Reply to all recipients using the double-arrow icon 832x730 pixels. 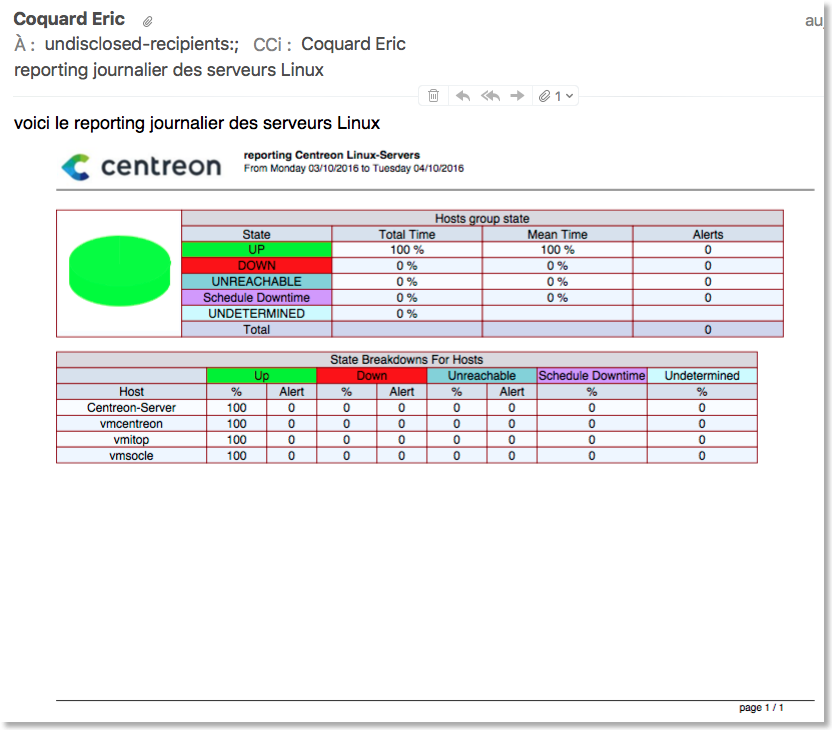coord(490,95)
